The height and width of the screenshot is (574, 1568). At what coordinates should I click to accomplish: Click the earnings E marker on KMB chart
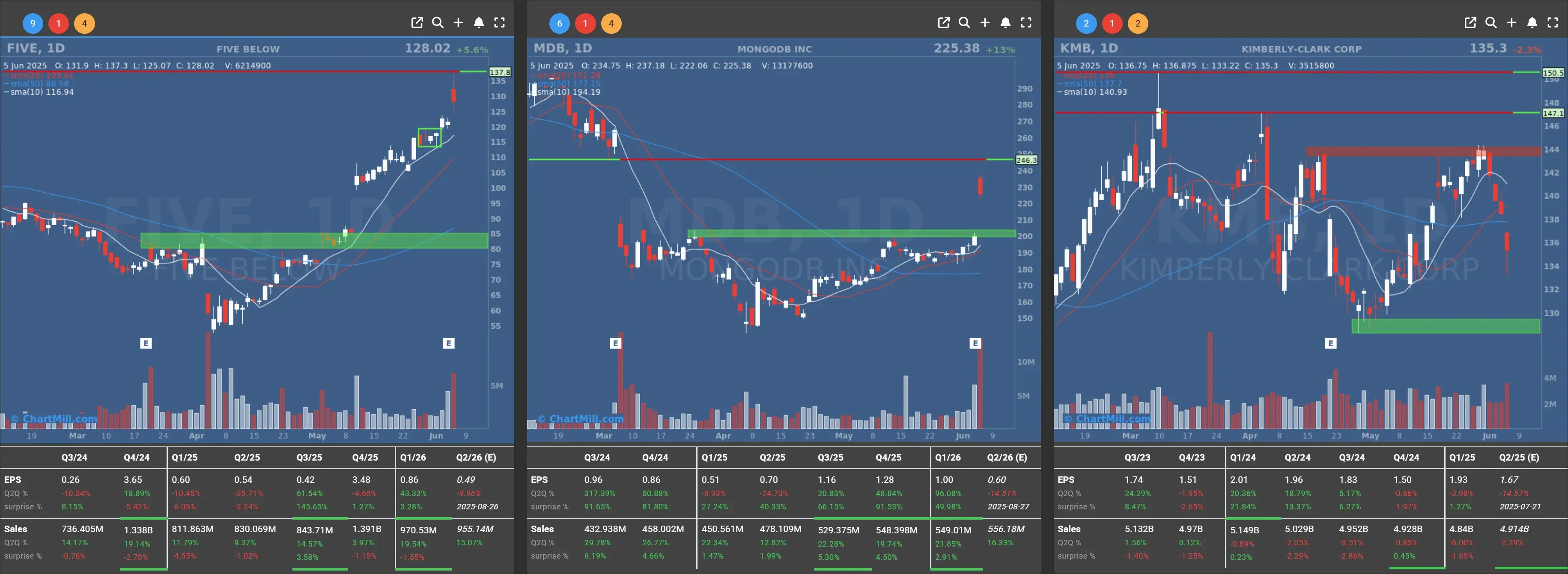click(x=1331, y=343)
